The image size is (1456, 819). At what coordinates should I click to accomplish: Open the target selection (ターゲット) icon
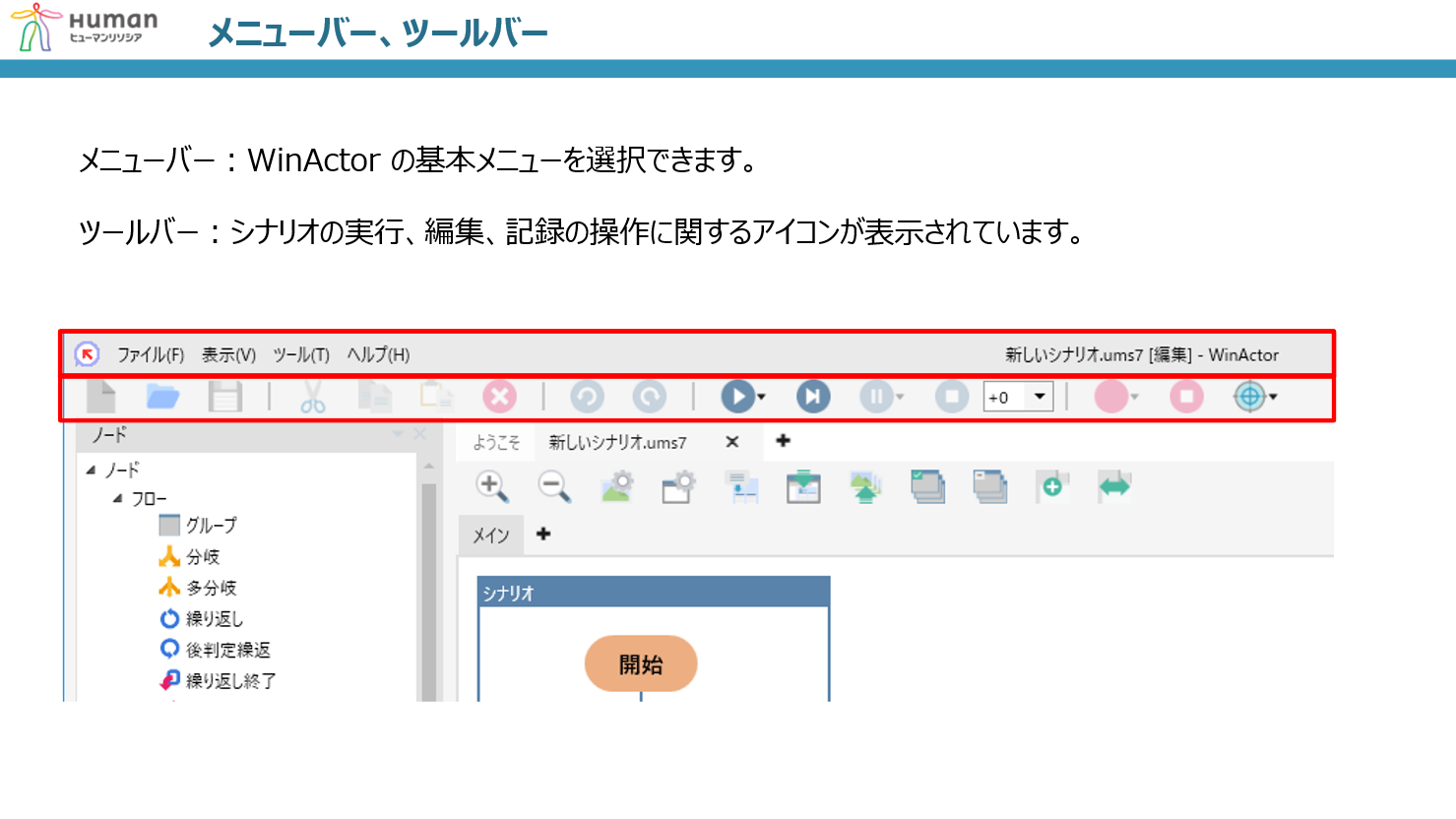click(1248, 396)
